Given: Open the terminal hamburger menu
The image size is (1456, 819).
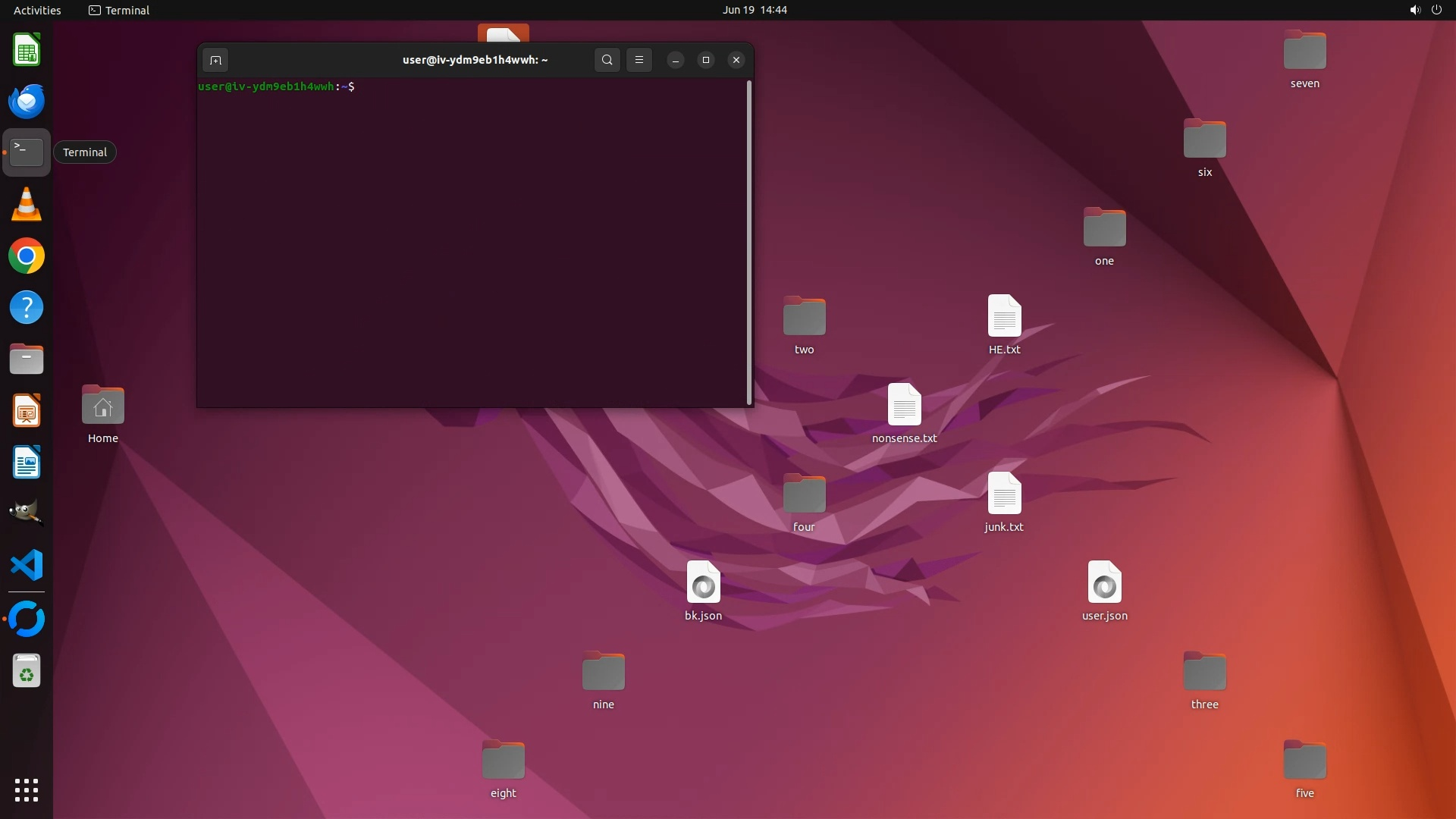Looking at the screenshot, I should (639, 60).
